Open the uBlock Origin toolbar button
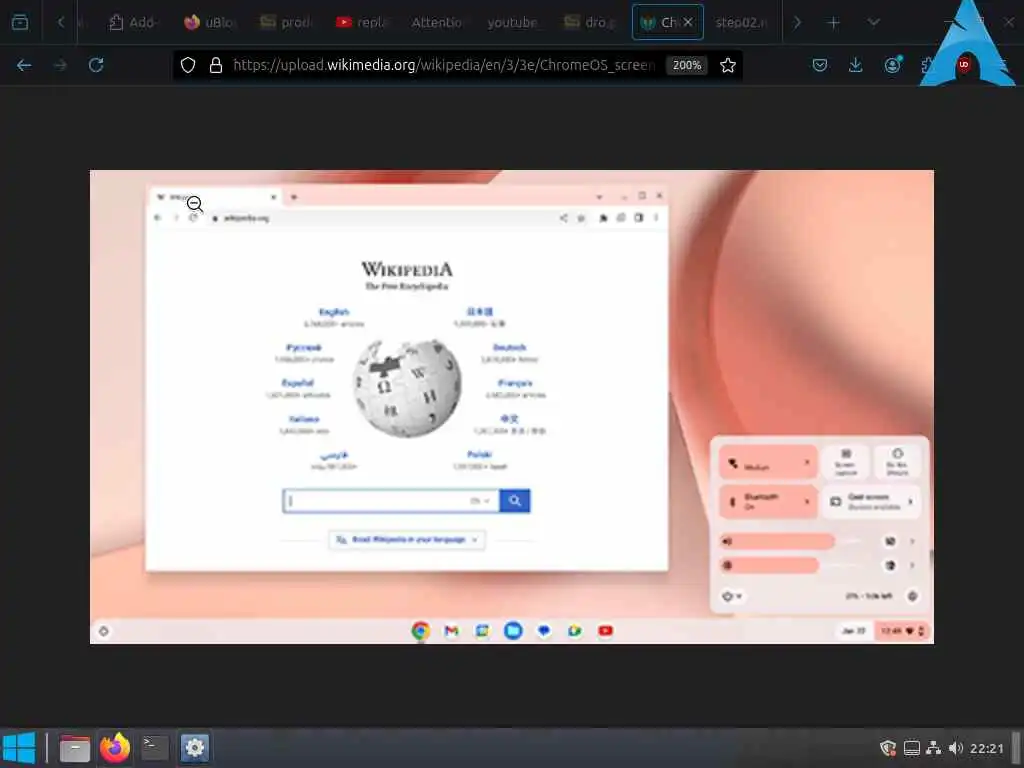Screen dimensions: 1024x768 pyautogui.click(x=964, y=65)
